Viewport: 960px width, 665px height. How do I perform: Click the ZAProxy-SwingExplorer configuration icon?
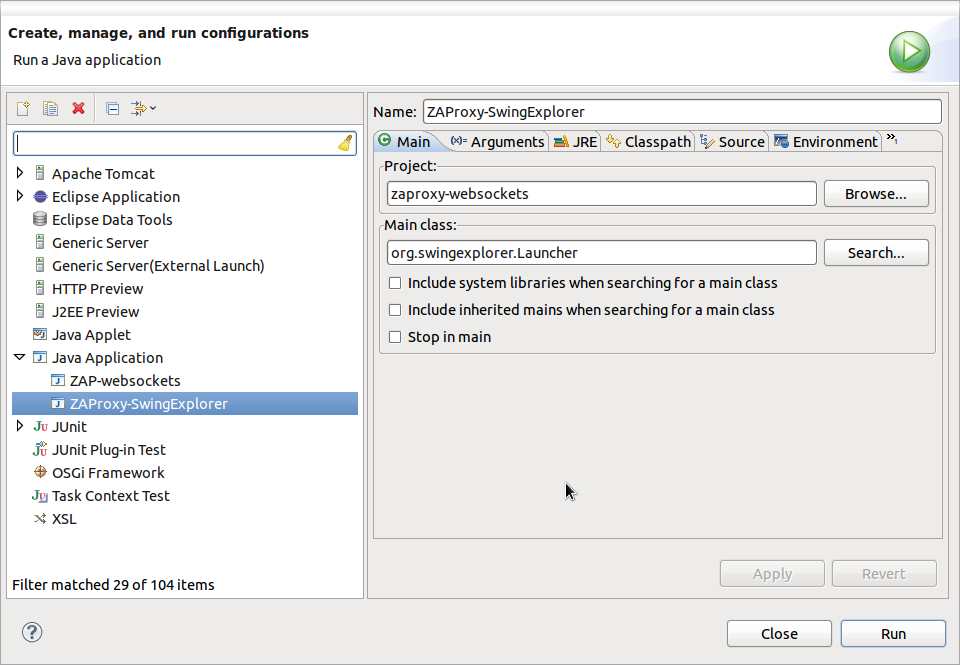[x=58, y=404]
